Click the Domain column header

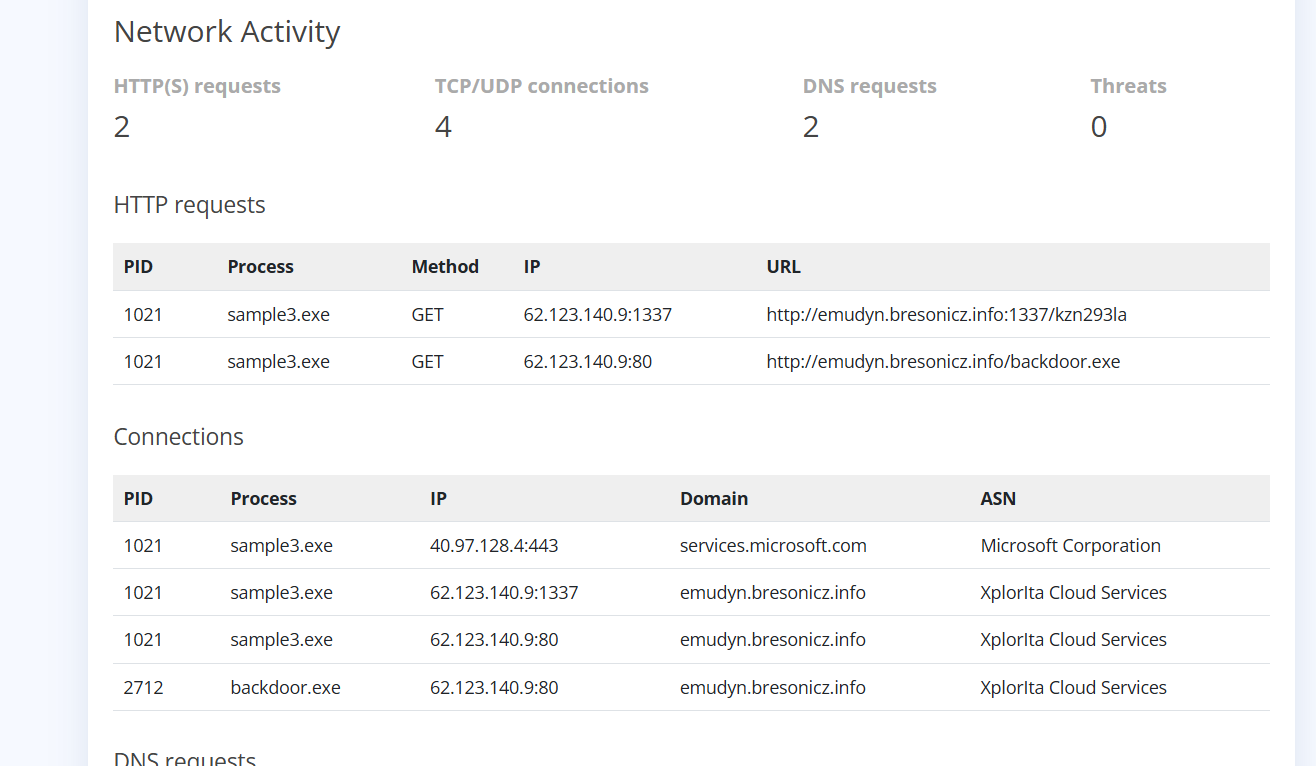coord(713,499)
